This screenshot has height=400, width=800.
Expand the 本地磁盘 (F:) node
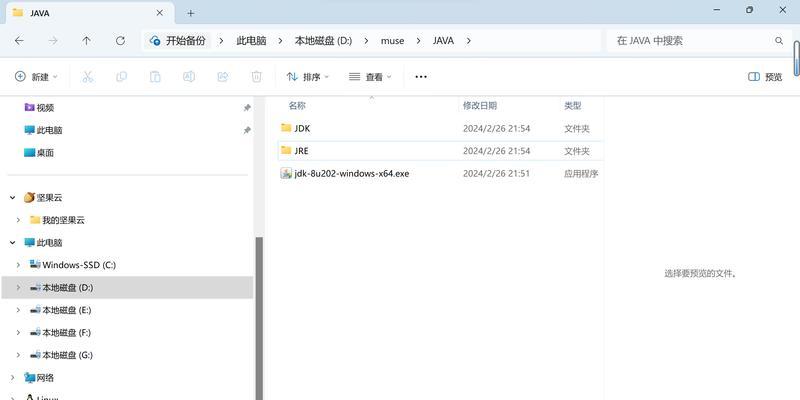click(x=18, y=332)
